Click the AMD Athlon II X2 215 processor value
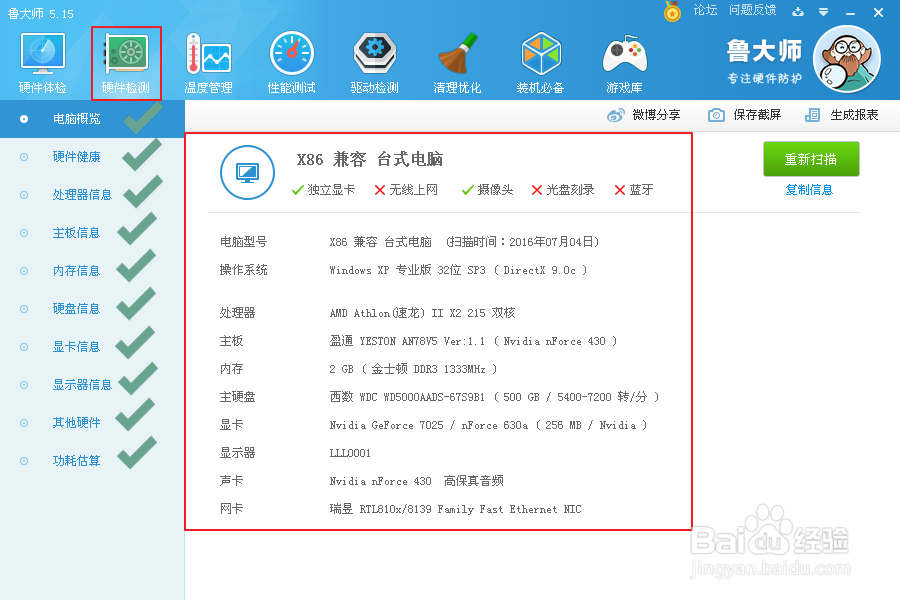The width and height of the screenshot is (900, 600). (x=422, y=313)
